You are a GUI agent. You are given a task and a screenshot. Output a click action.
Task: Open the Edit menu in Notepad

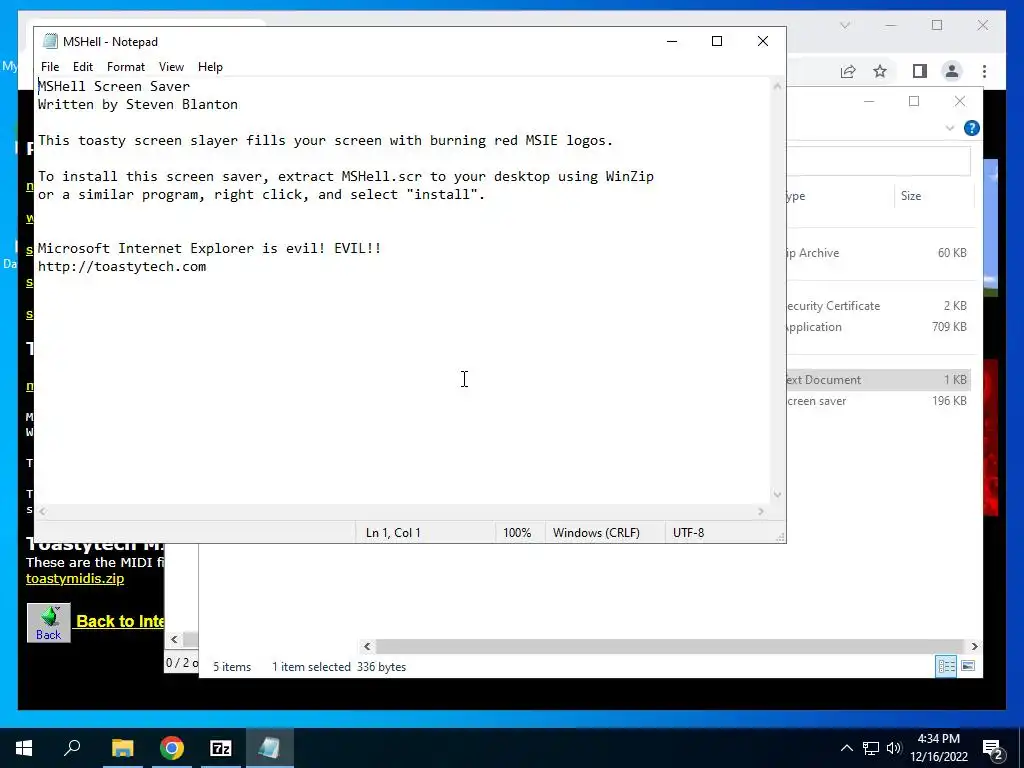tap(82, 67)
